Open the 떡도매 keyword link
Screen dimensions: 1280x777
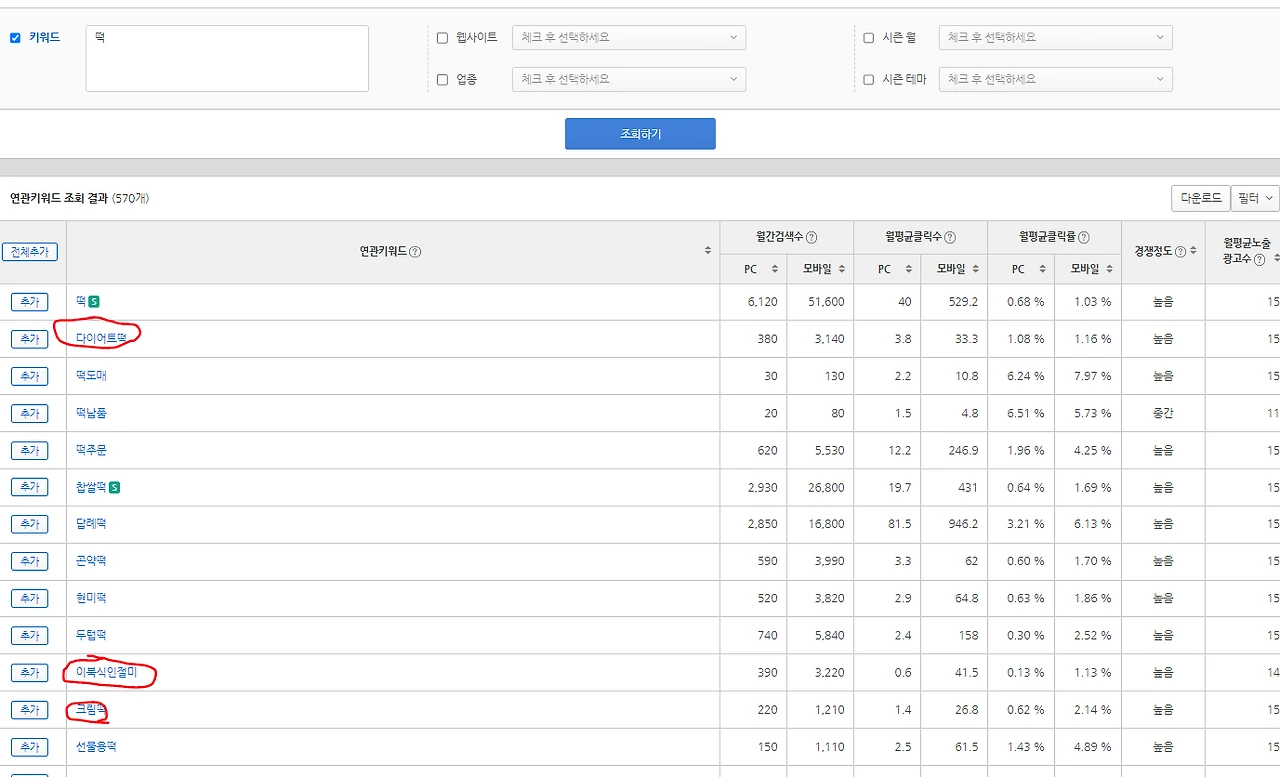tap(91, 376)
